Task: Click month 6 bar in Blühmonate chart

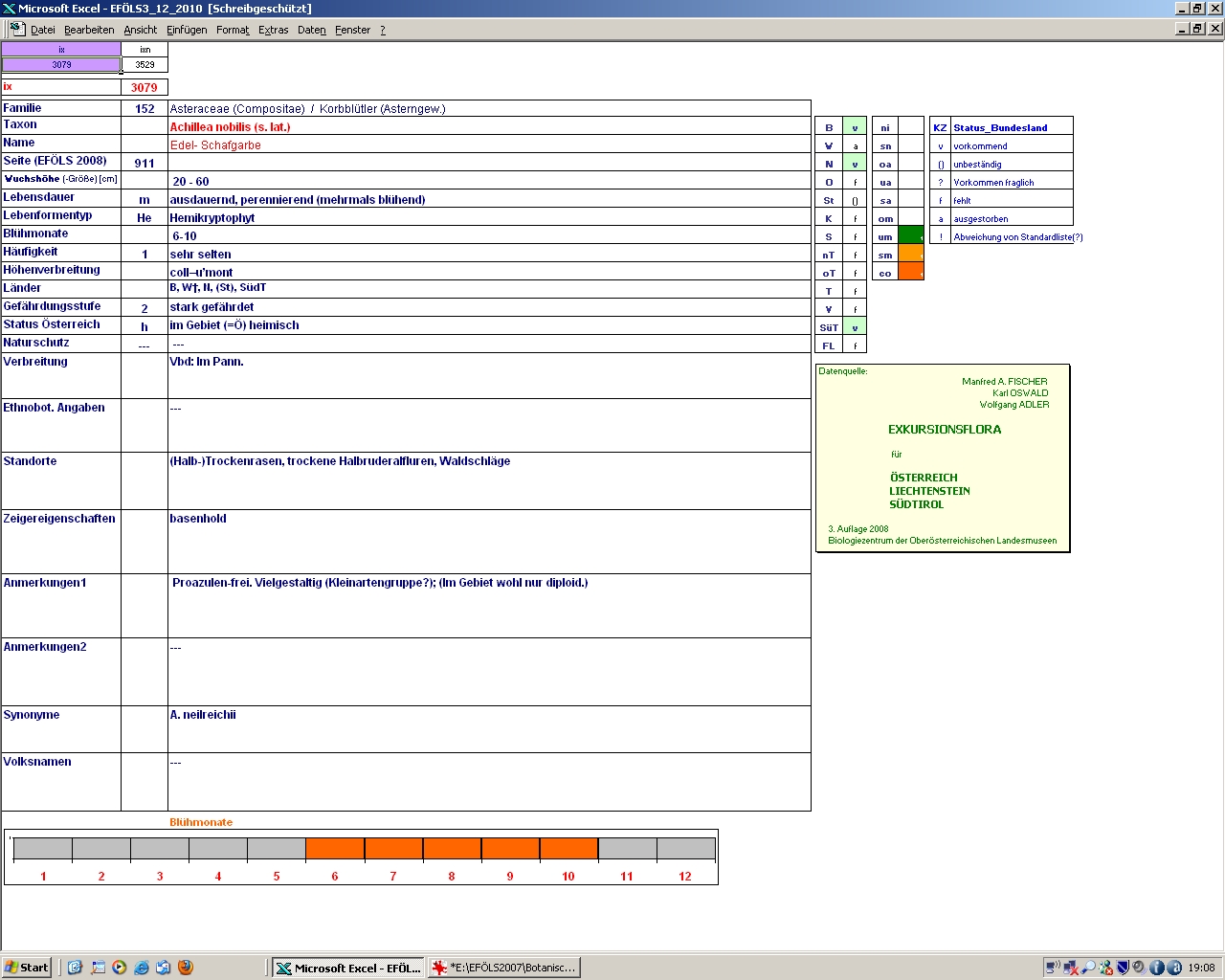Action: 335,849
